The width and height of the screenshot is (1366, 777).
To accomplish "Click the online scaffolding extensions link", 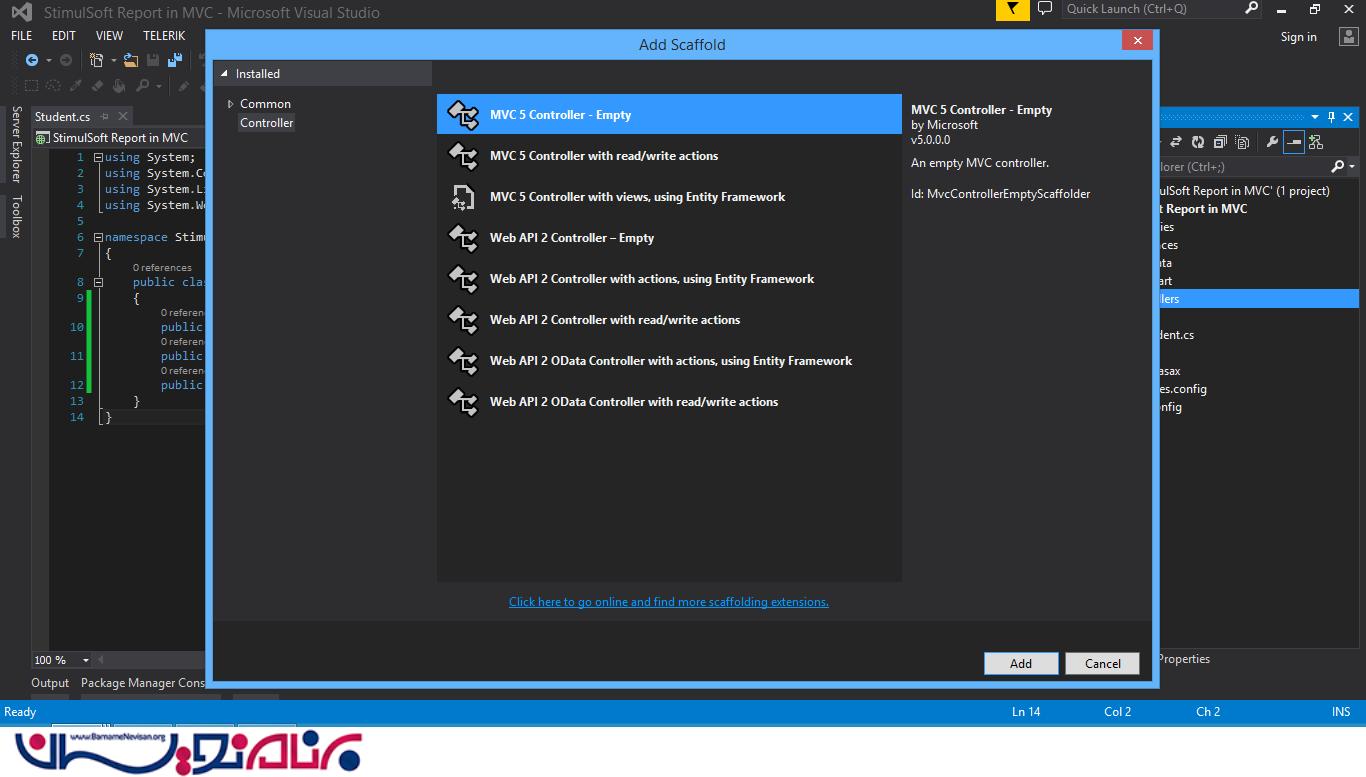I will 668,602.
